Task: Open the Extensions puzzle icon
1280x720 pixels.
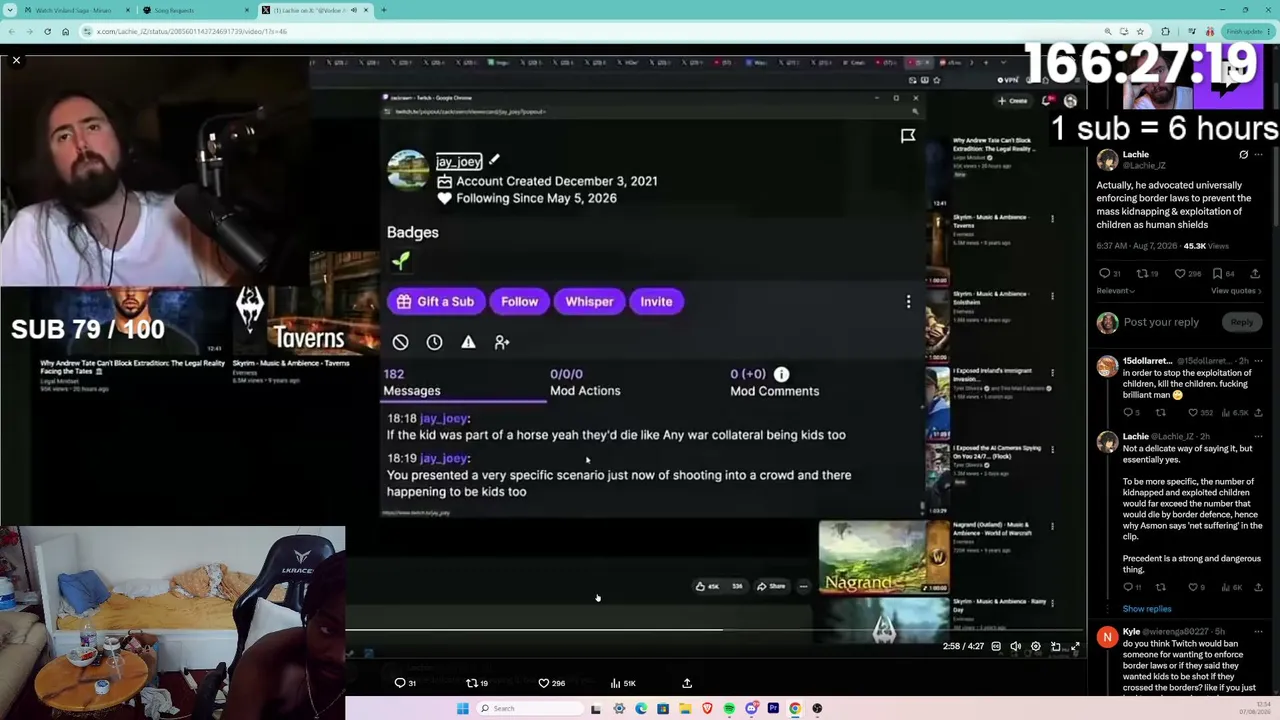Action: coord(1165,31)
